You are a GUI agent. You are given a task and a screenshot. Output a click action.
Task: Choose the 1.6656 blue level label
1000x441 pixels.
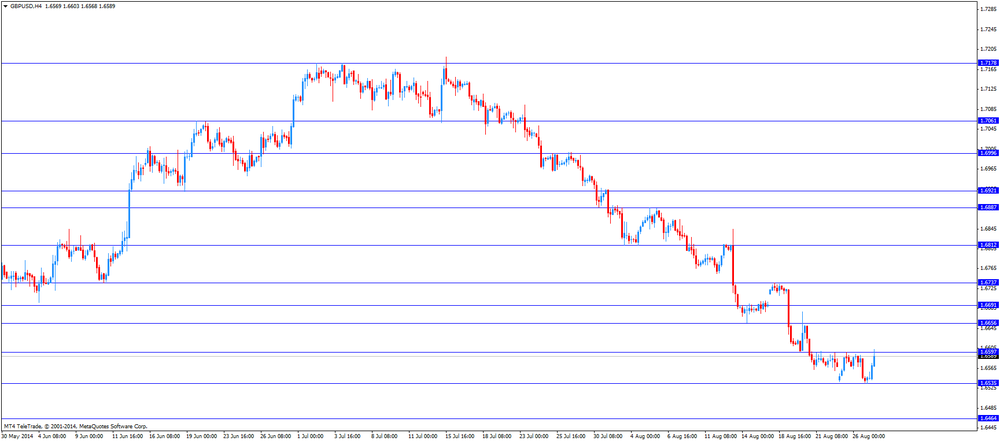click(988, 323)
